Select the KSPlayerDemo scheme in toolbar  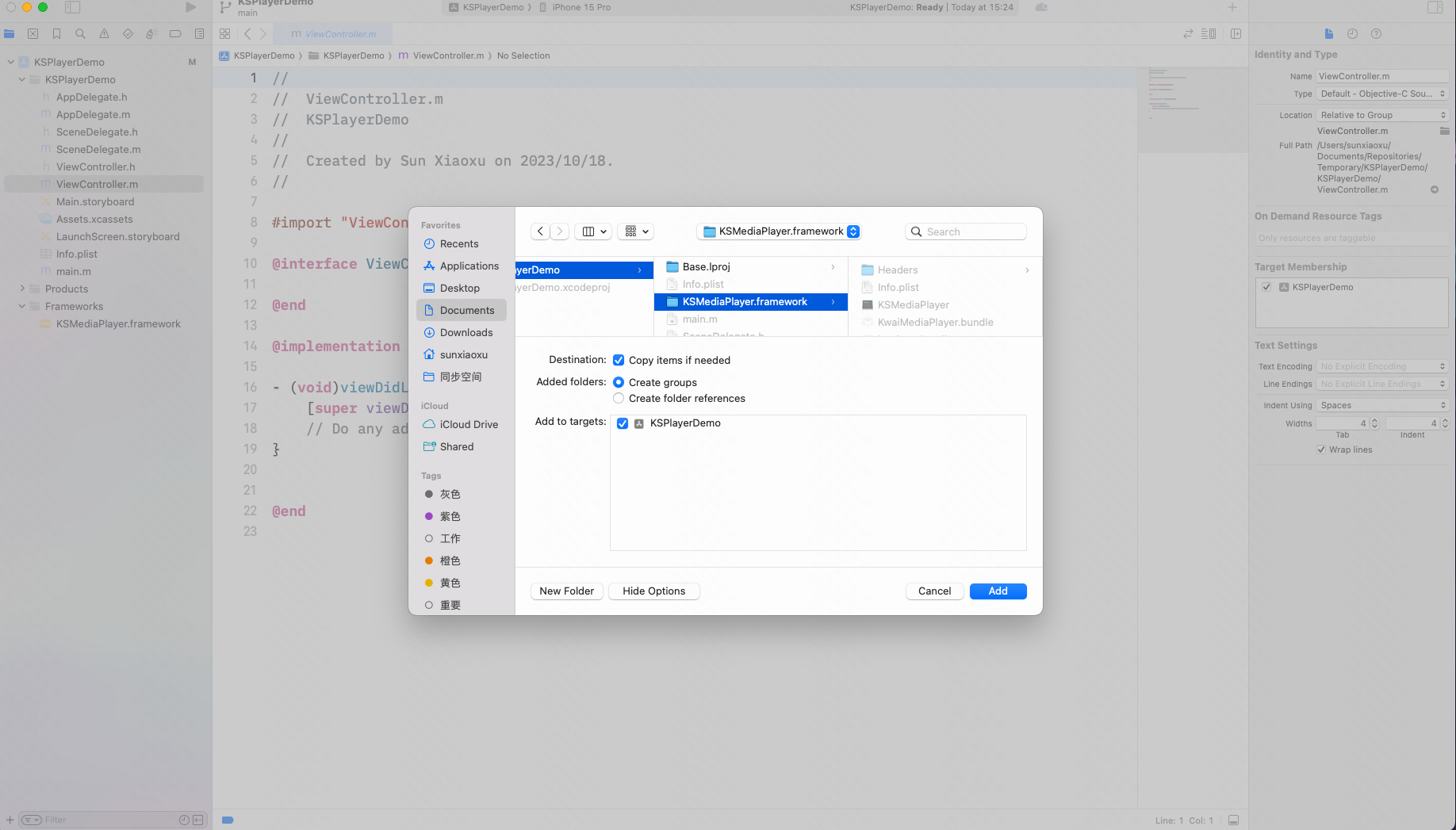pyautogui.click(x=487, y=7)
